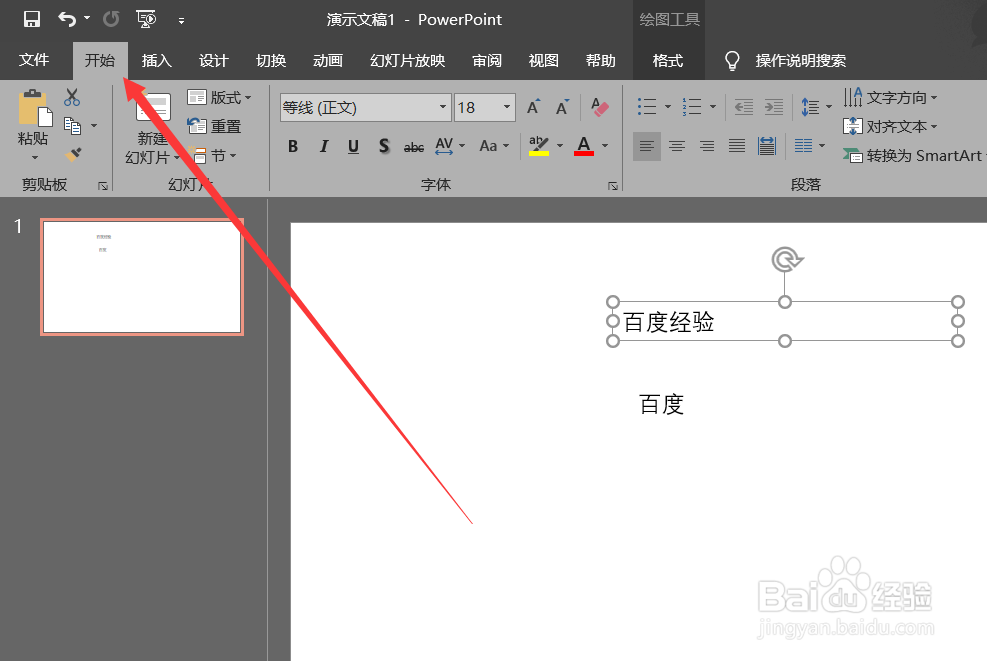Viewport: 987px width, 661px height.
Task: Open highlight color dropdown arrow
Action: (x=560, y=146)
